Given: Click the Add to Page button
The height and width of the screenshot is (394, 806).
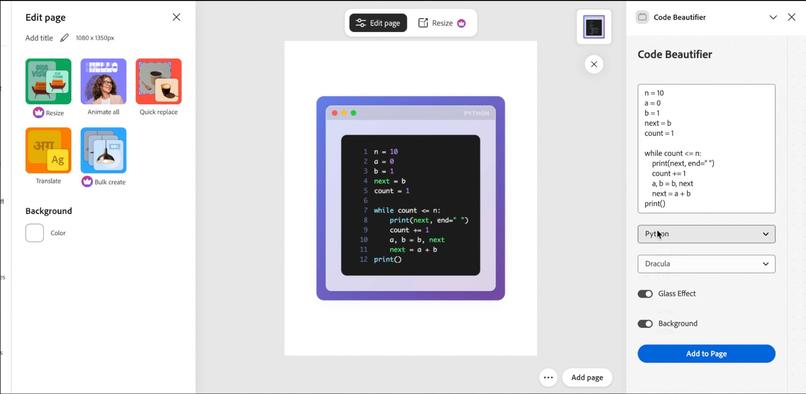Looking at the screenshot, I should (706, 354).
